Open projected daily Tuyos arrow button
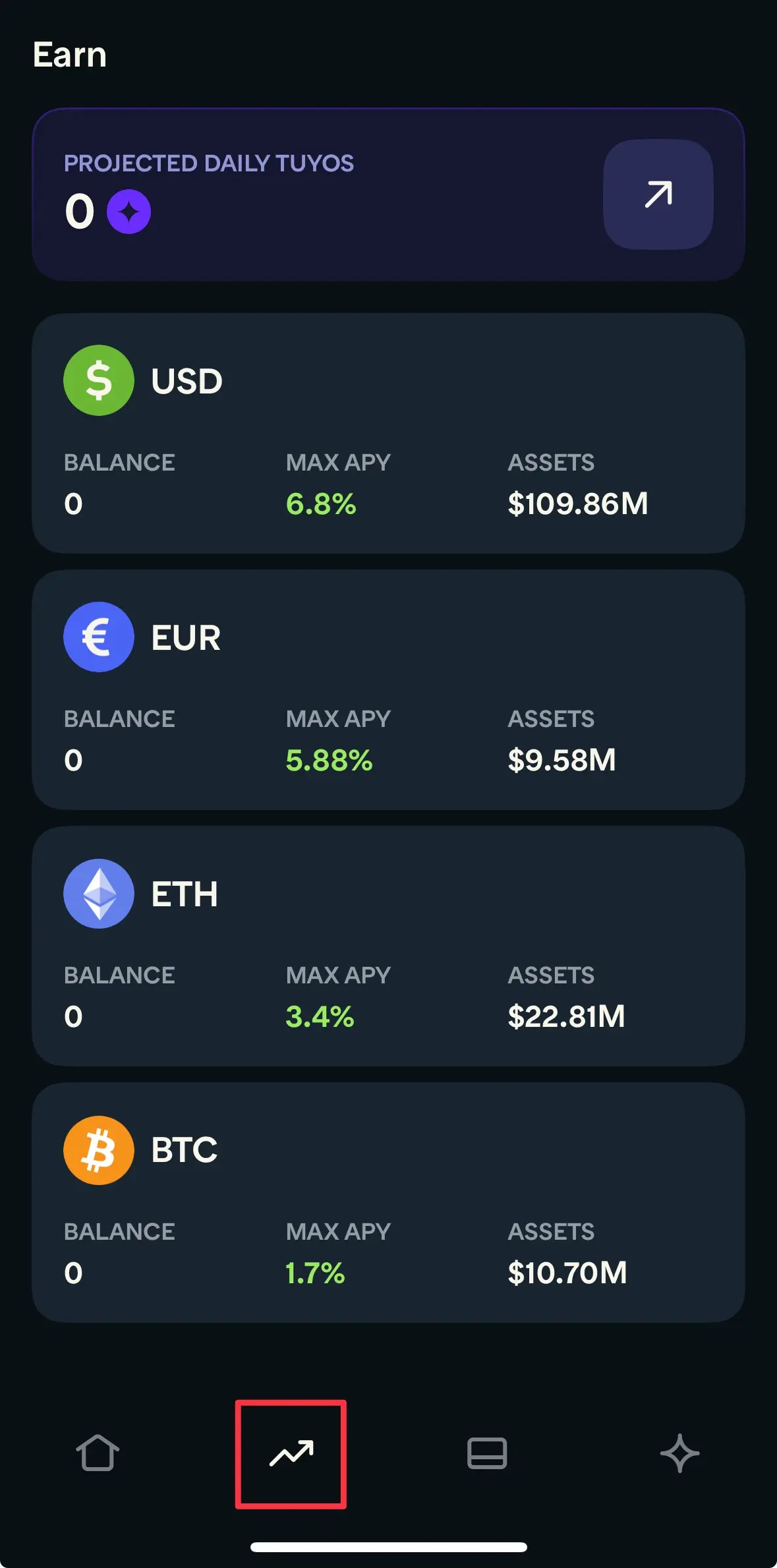 pos(658,194)
